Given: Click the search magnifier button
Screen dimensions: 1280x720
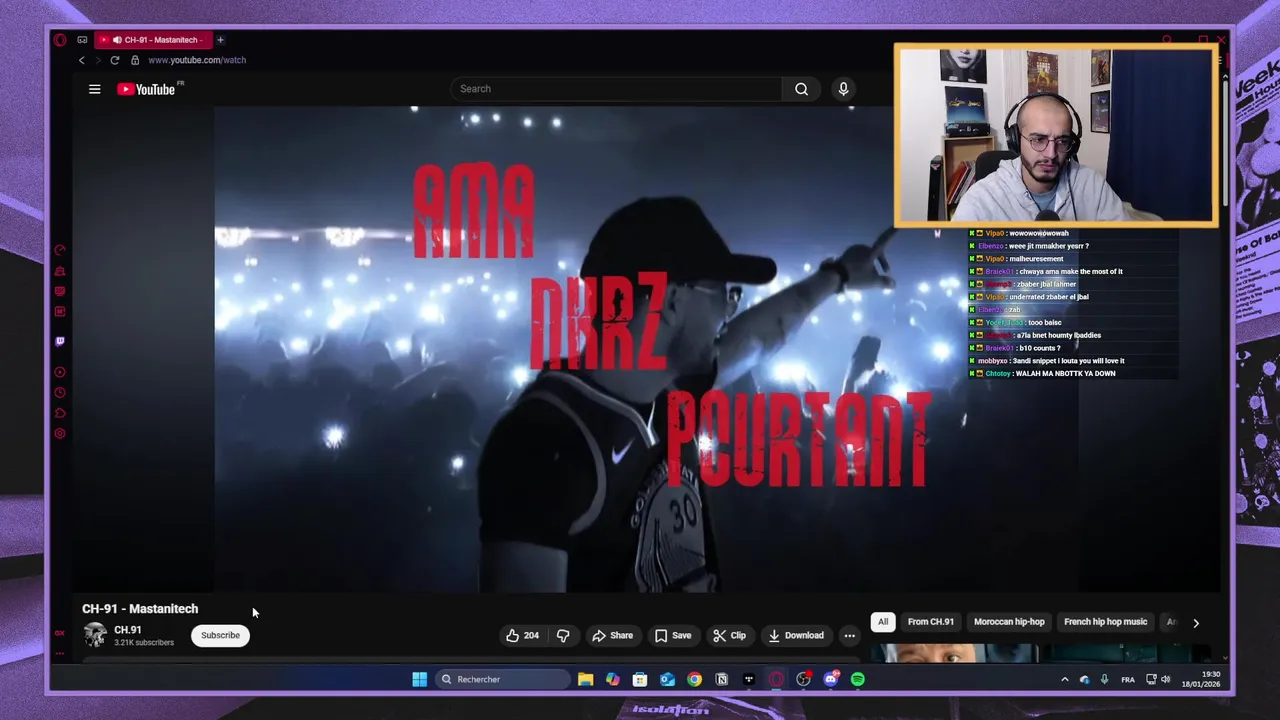Looking at the screenshot, I should point(801,89).
